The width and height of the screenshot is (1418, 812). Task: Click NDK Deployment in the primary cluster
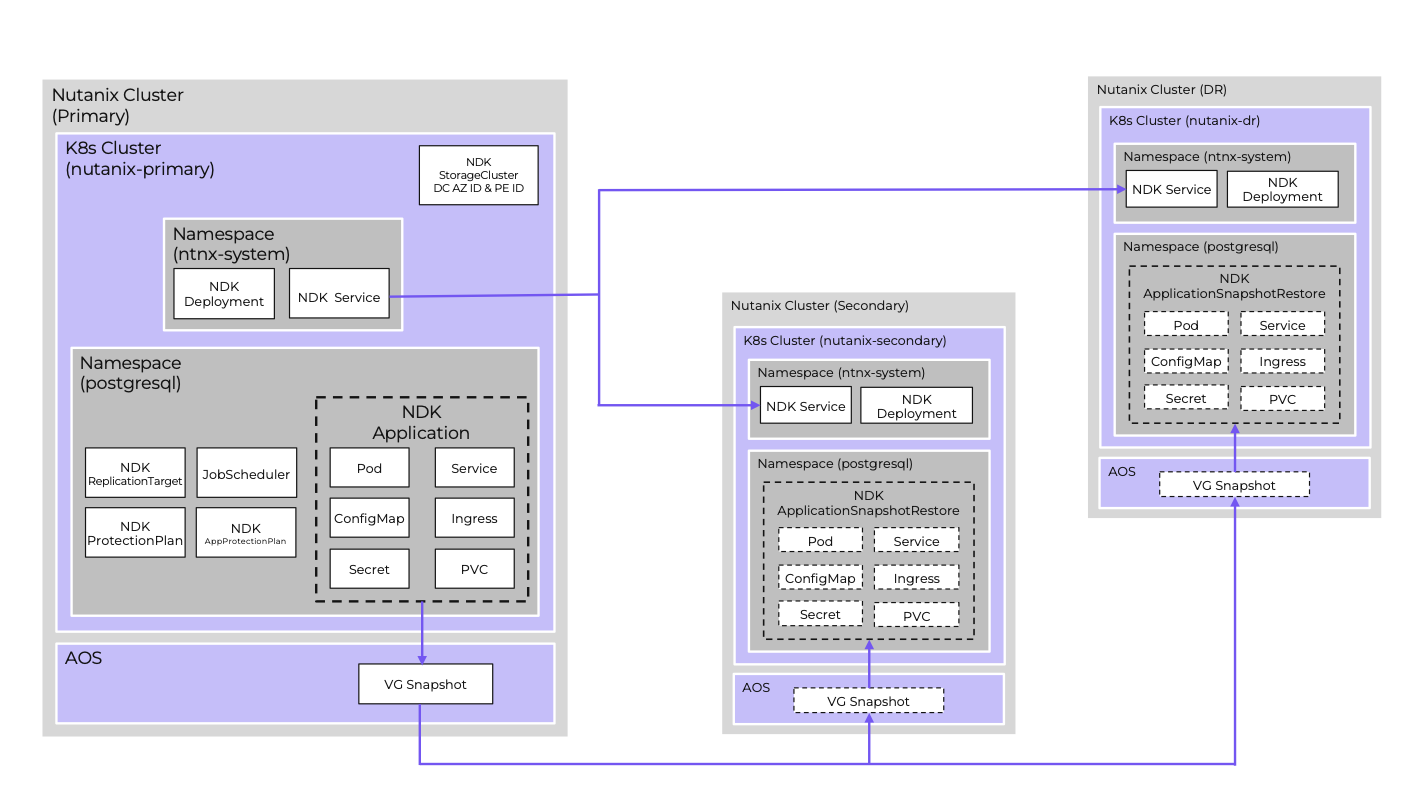pos(224,294)
